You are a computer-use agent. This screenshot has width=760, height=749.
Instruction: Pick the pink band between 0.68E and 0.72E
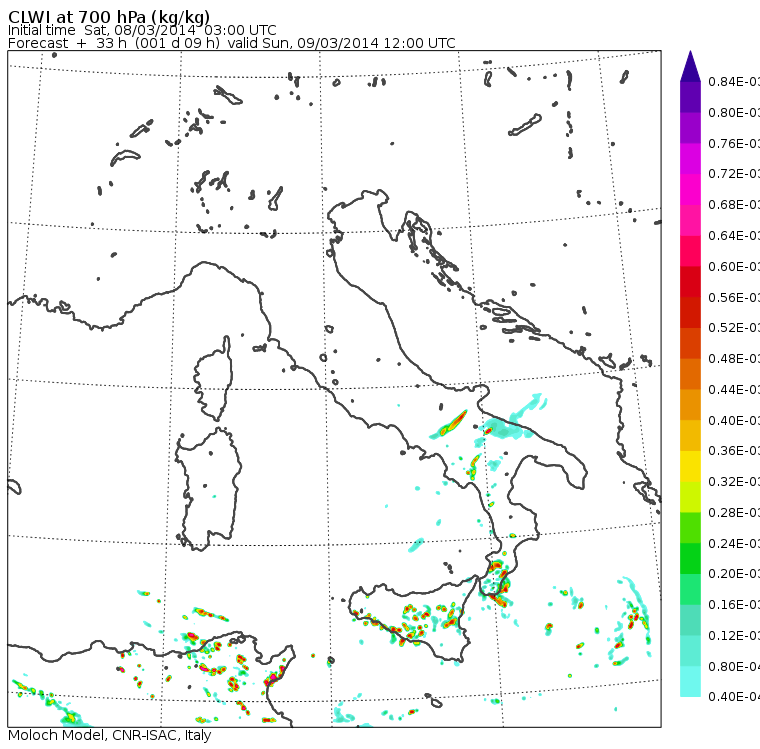coord(690,190)
